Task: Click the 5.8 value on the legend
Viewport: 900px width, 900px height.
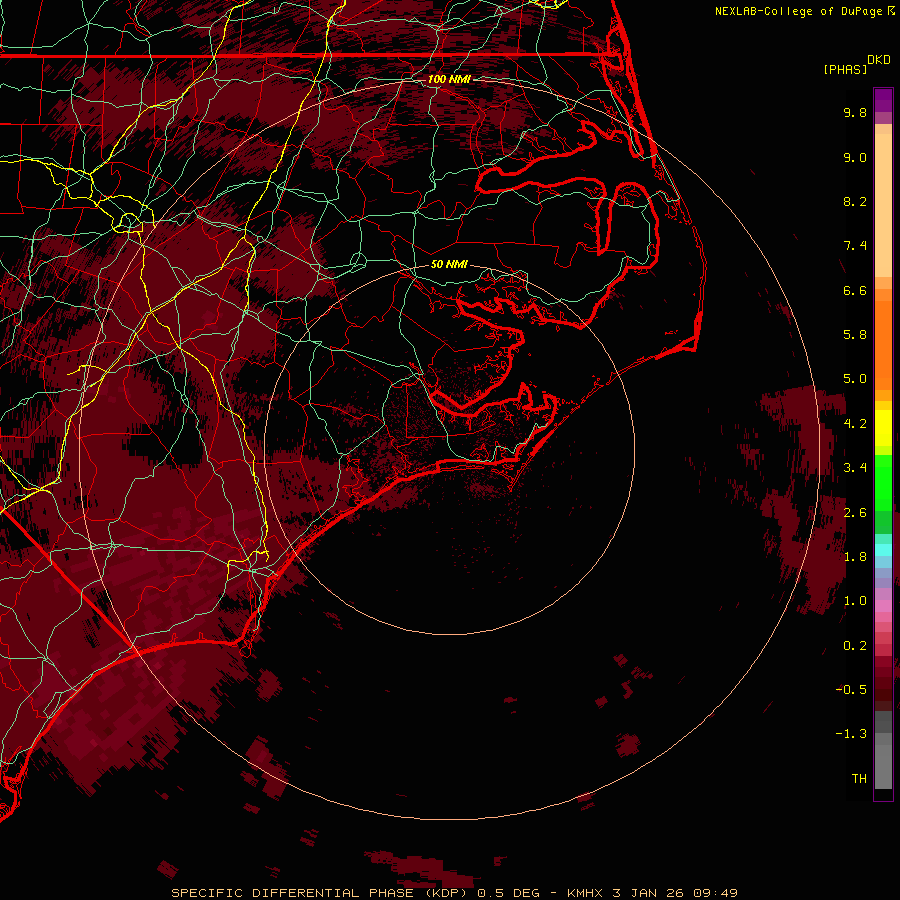Action: coord(855,335)
